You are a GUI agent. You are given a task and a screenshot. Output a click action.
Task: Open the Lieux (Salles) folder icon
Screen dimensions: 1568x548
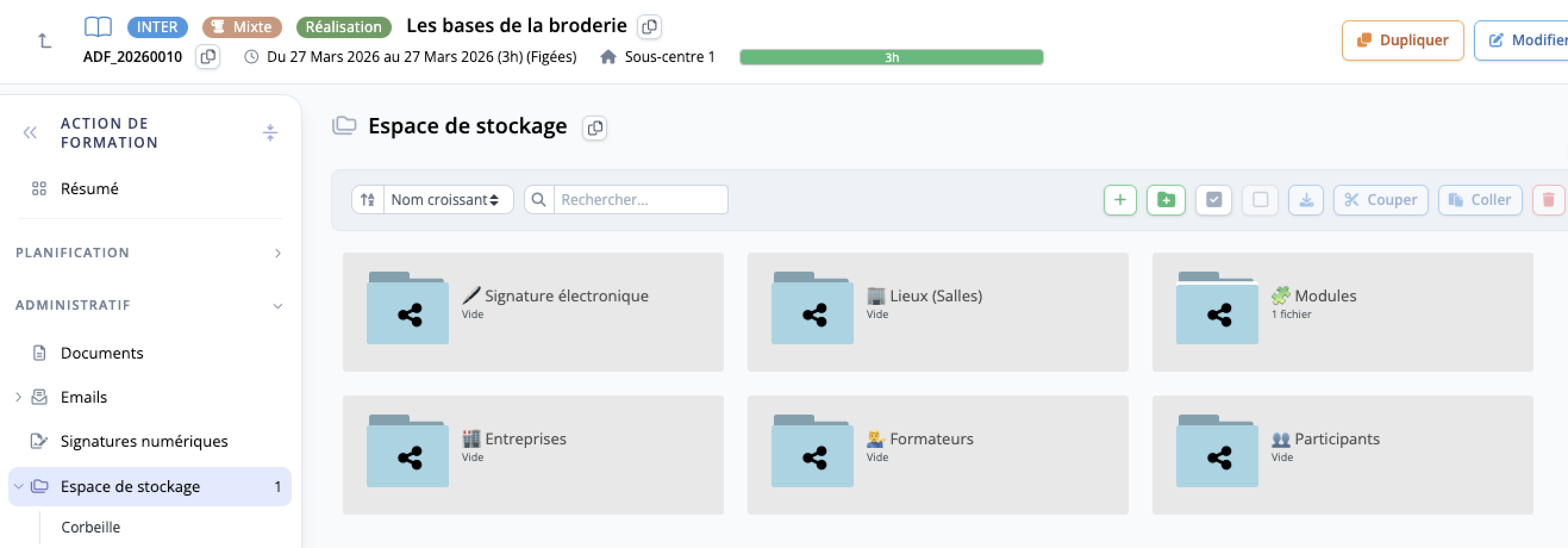[x=813, y=308]
